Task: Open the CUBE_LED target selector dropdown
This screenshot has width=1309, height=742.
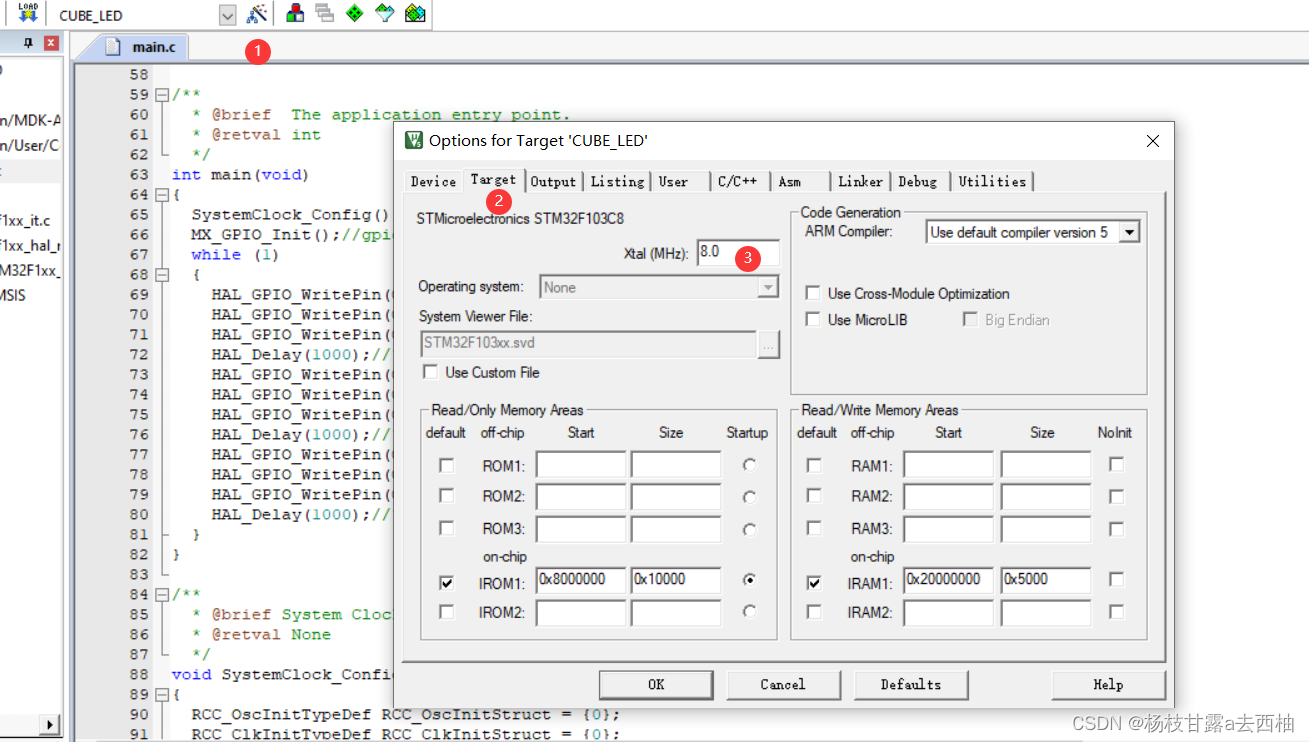Action: (227, 15)
